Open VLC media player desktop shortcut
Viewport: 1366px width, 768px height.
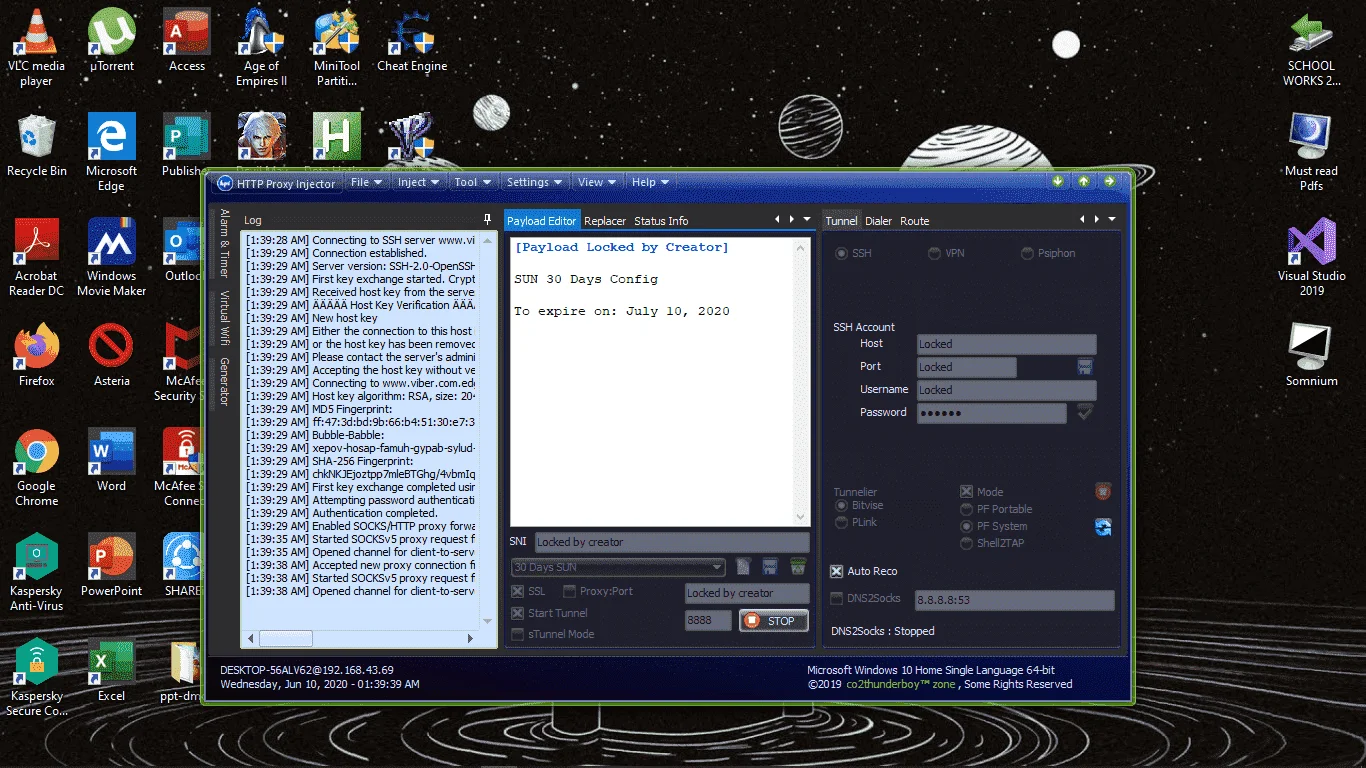36,47
